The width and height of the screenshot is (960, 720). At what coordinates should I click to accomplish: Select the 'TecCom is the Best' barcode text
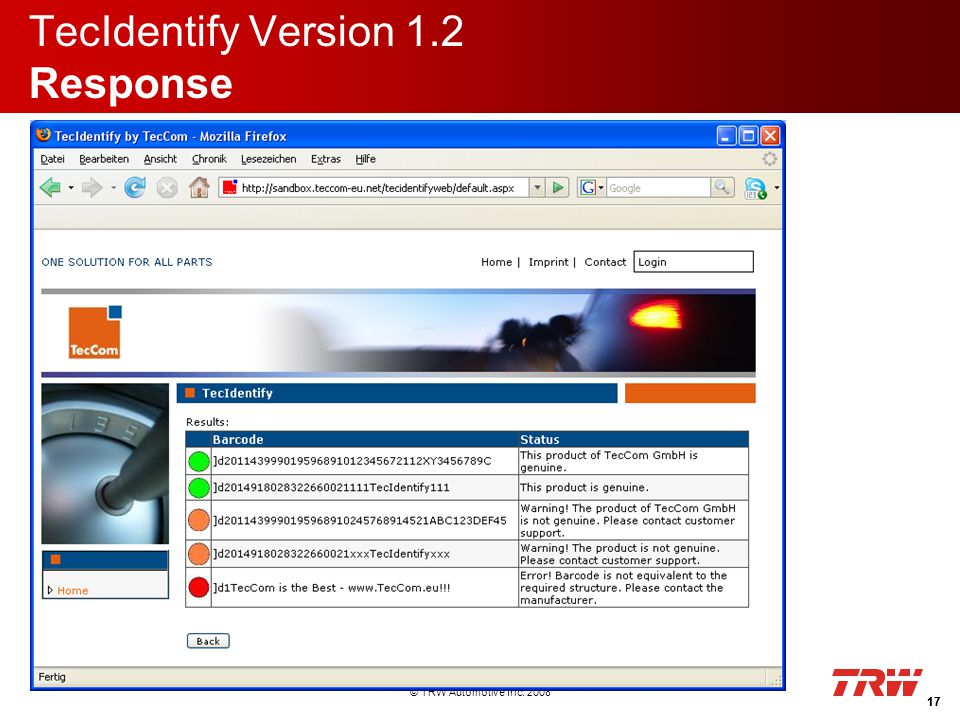pos(332,588)
